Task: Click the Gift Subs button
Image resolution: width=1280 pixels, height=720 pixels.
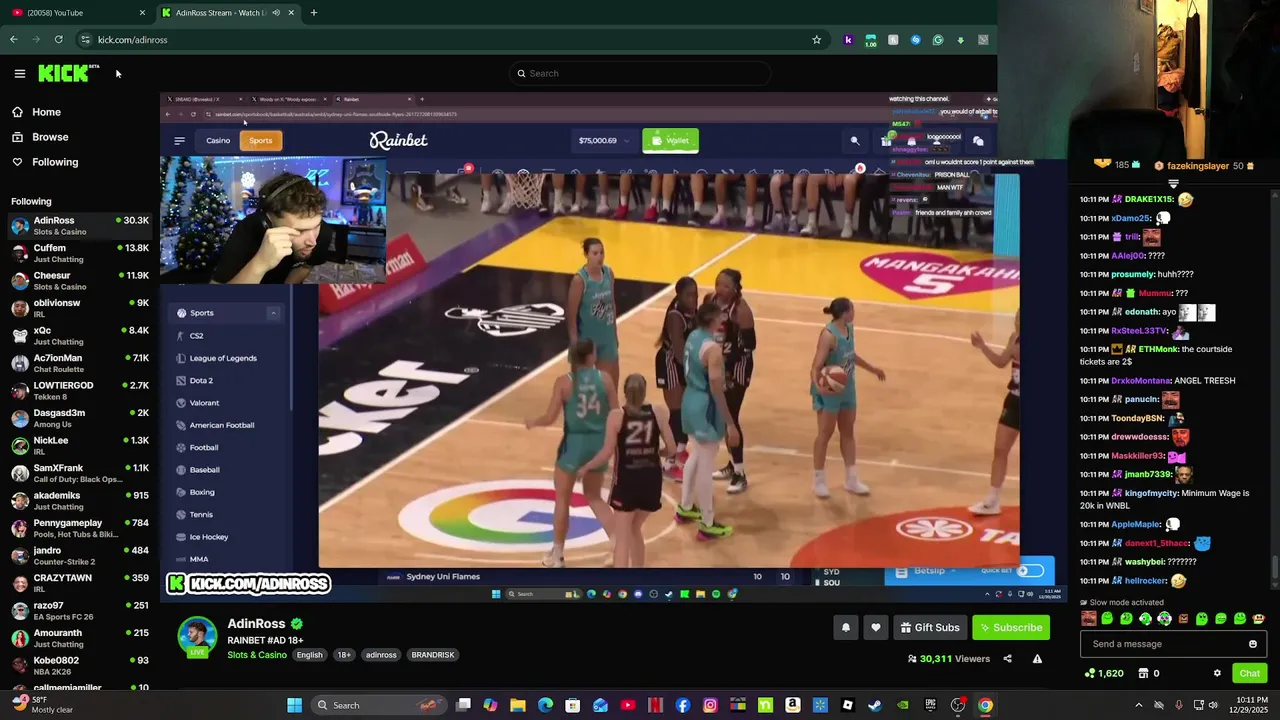Action: coord(930,628)
